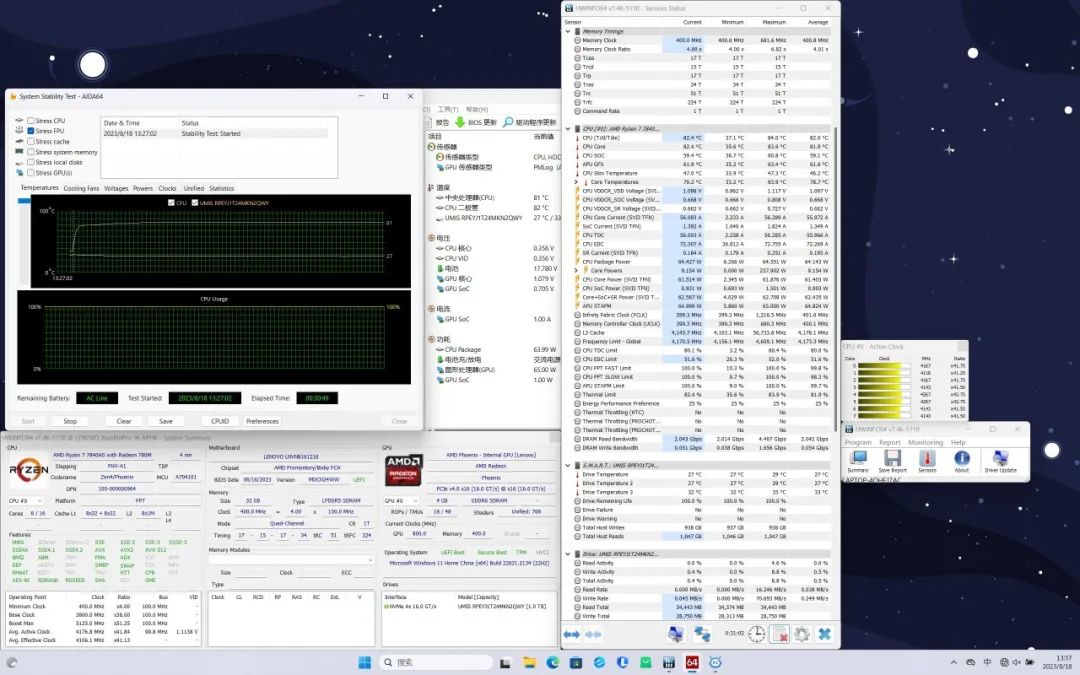The image size is (1080, 675).
Task: Click the About info icon
Action: coord(961,458)
